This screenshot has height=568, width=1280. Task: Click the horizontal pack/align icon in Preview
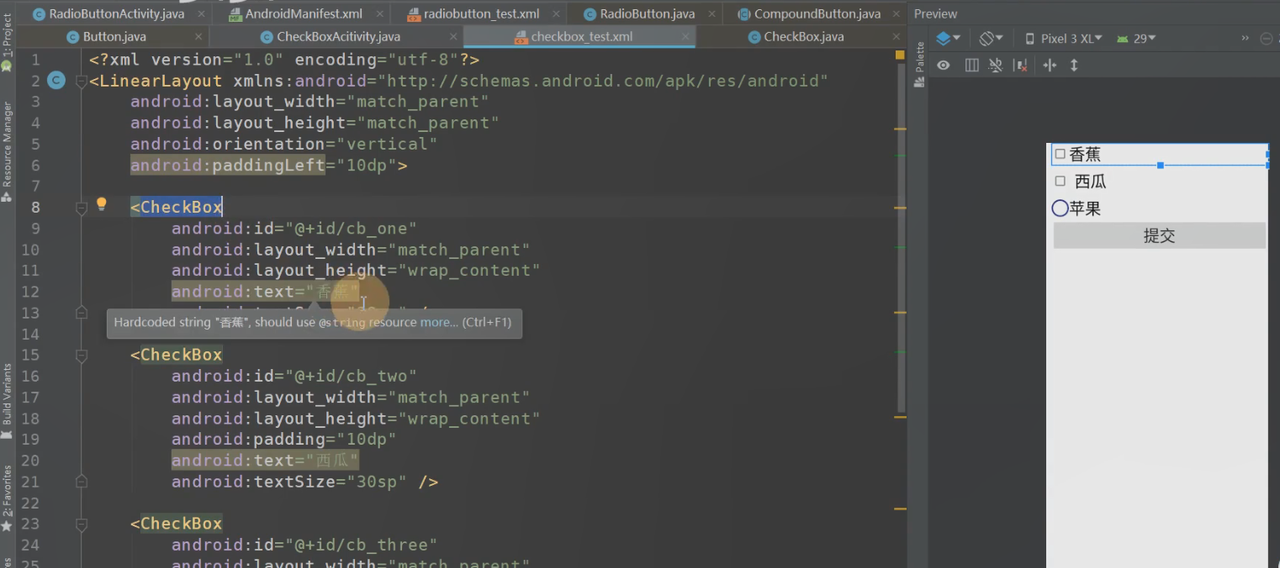1049,65
